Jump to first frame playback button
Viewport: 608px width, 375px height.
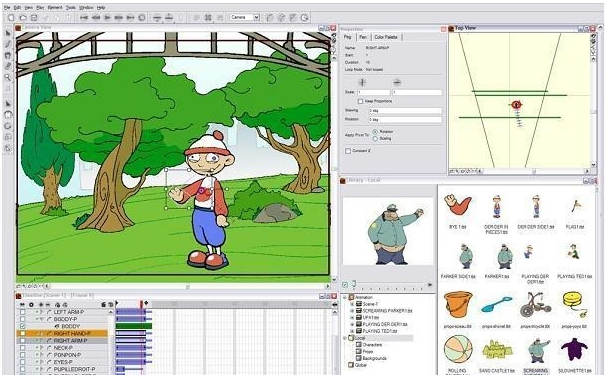pos(84,17)
